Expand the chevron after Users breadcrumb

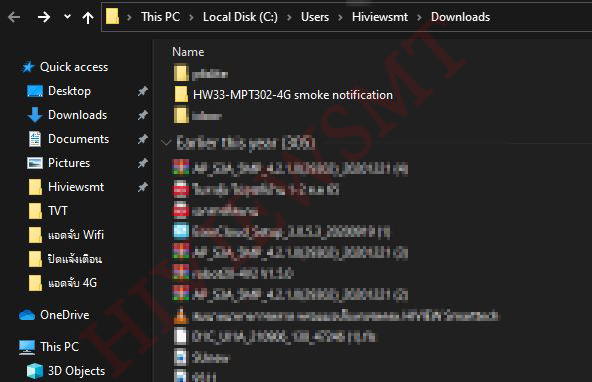(x=340, y=17)
